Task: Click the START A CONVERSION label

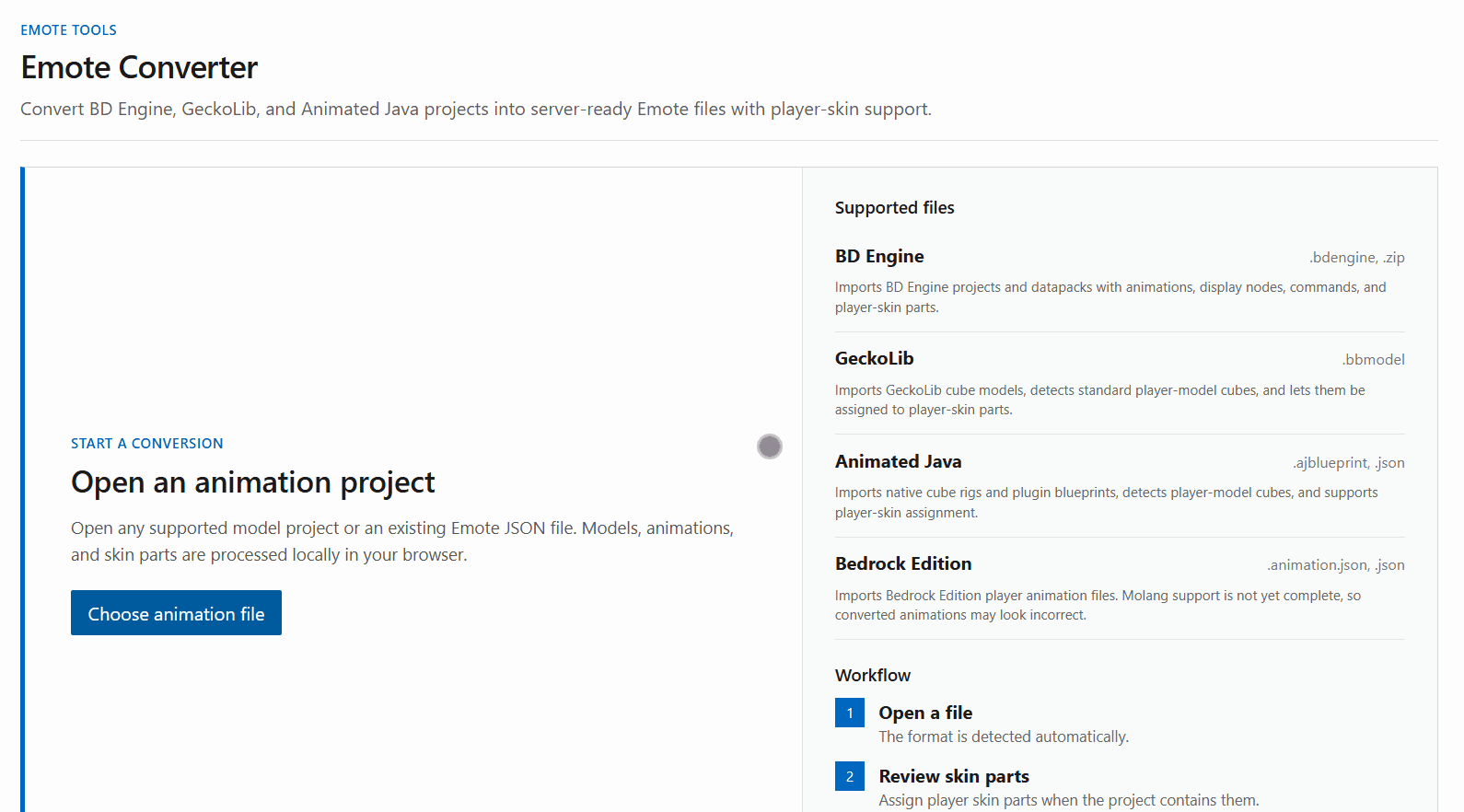Action: click(147, 444)
